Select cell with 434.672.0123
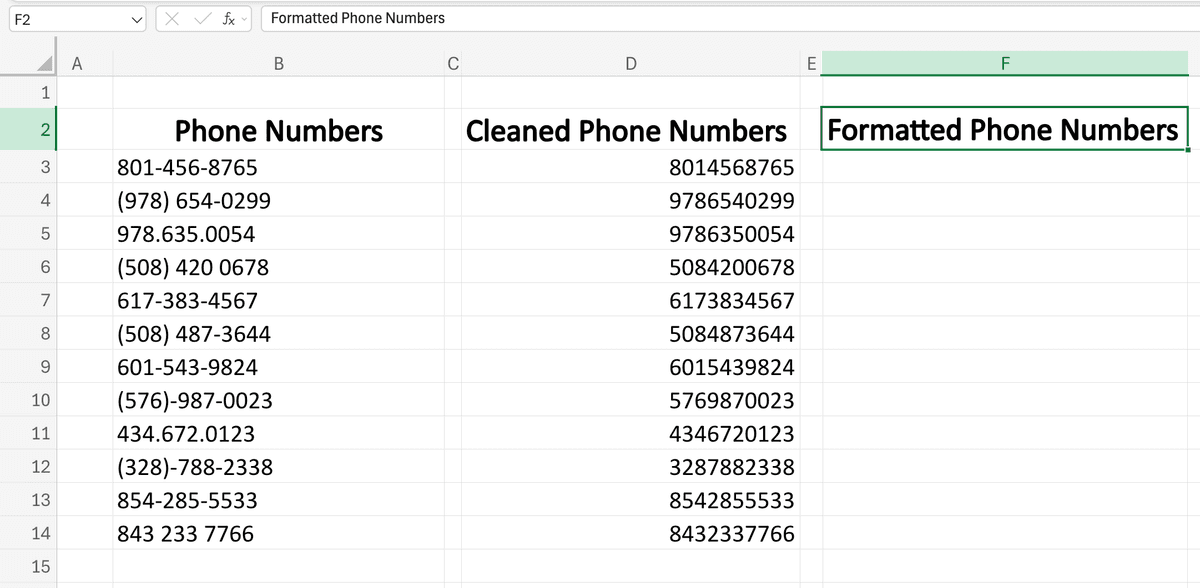Image resolution: width=1200 pixels, height=588 pixels. click(278, 434)
